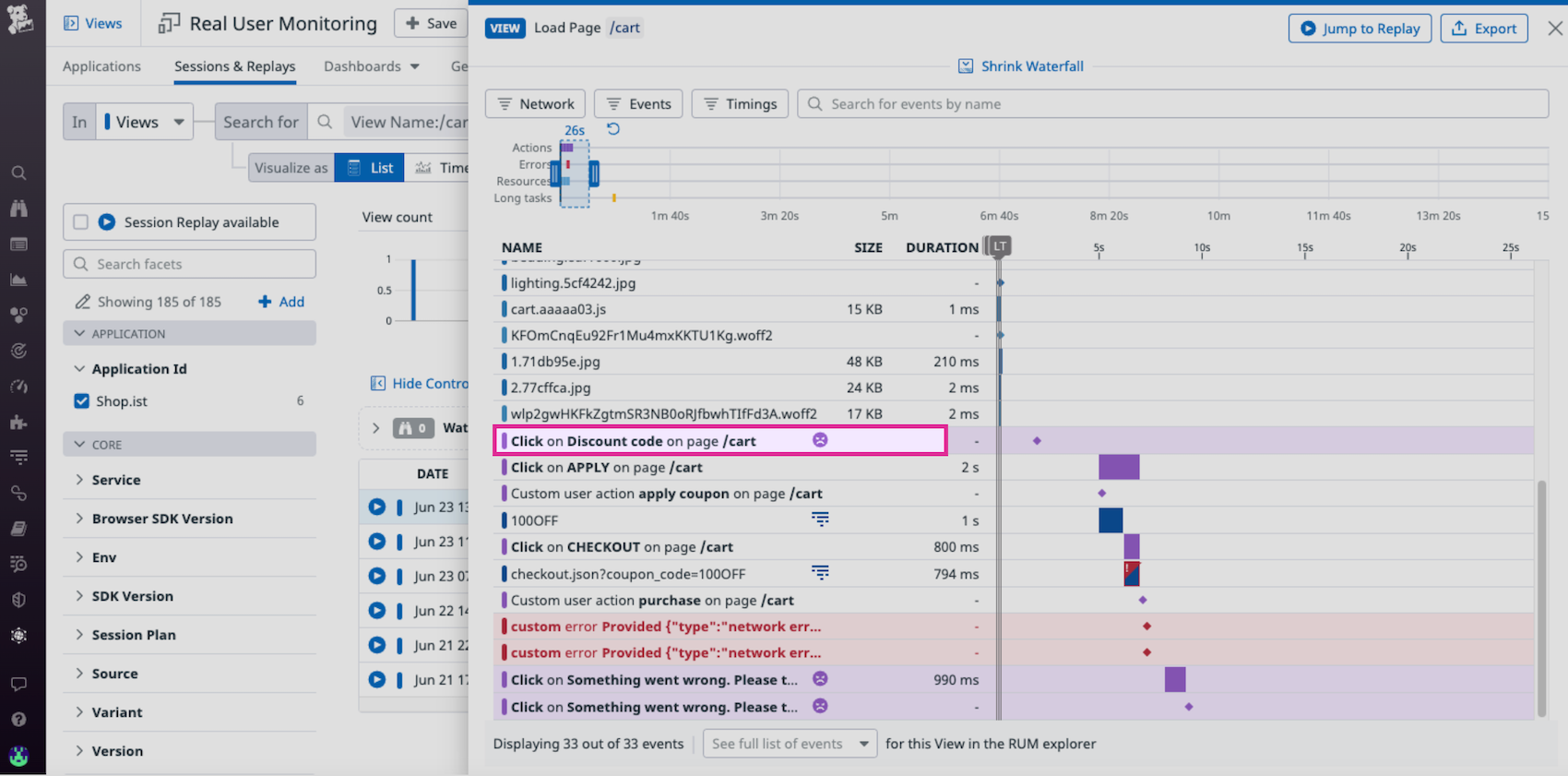Open the Dashboards dropdown menu
1568x776 pixels.
372,66
